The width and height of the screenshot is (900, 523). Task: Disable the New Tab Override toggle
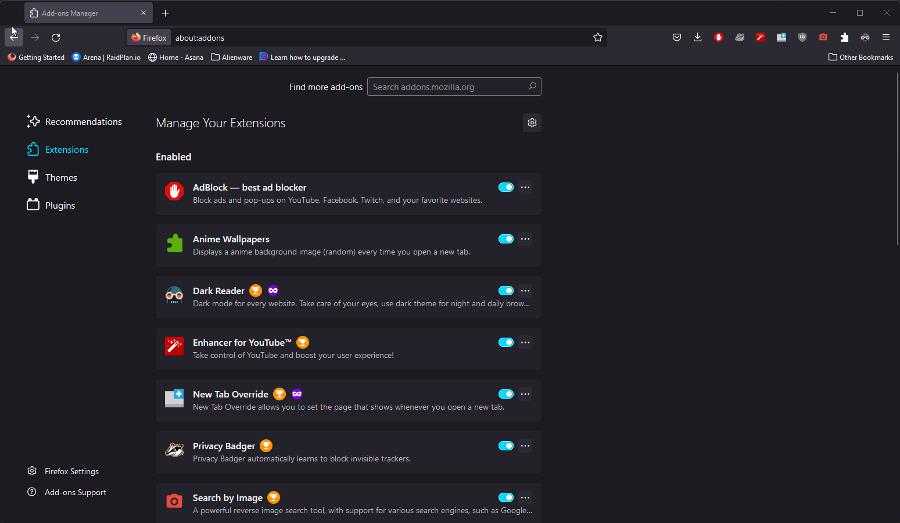coord(506,394)
